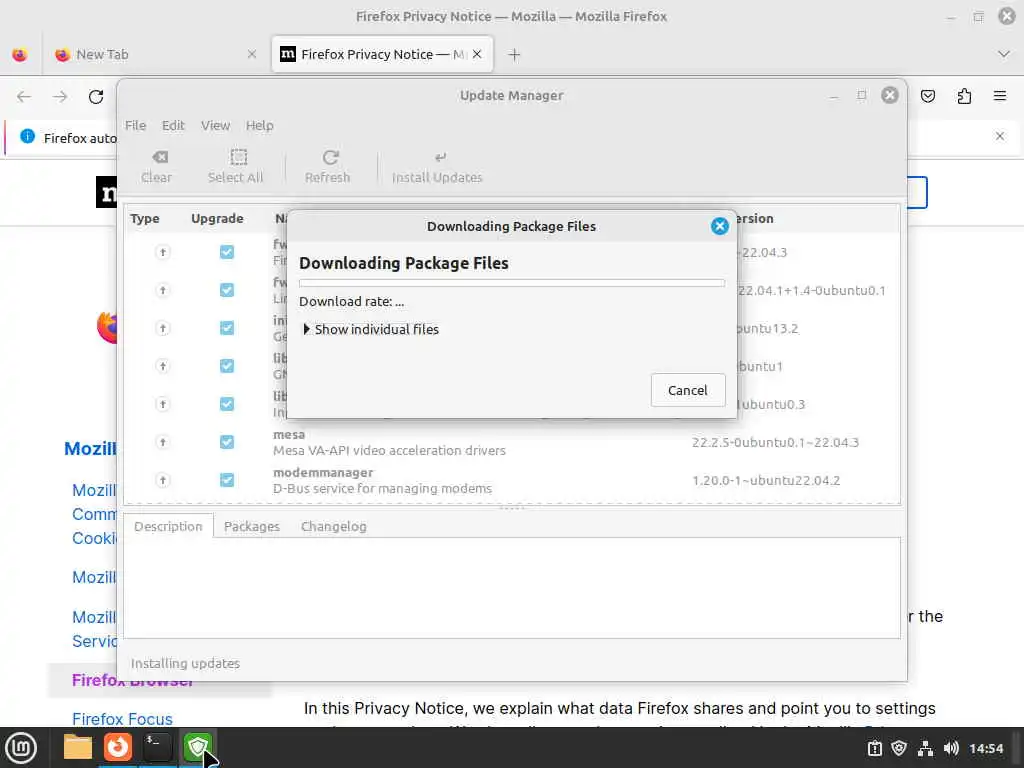This screenshot has width=1024, height=768.
Task: Open the View menu in Update Manager
Action: coord(216,125)
